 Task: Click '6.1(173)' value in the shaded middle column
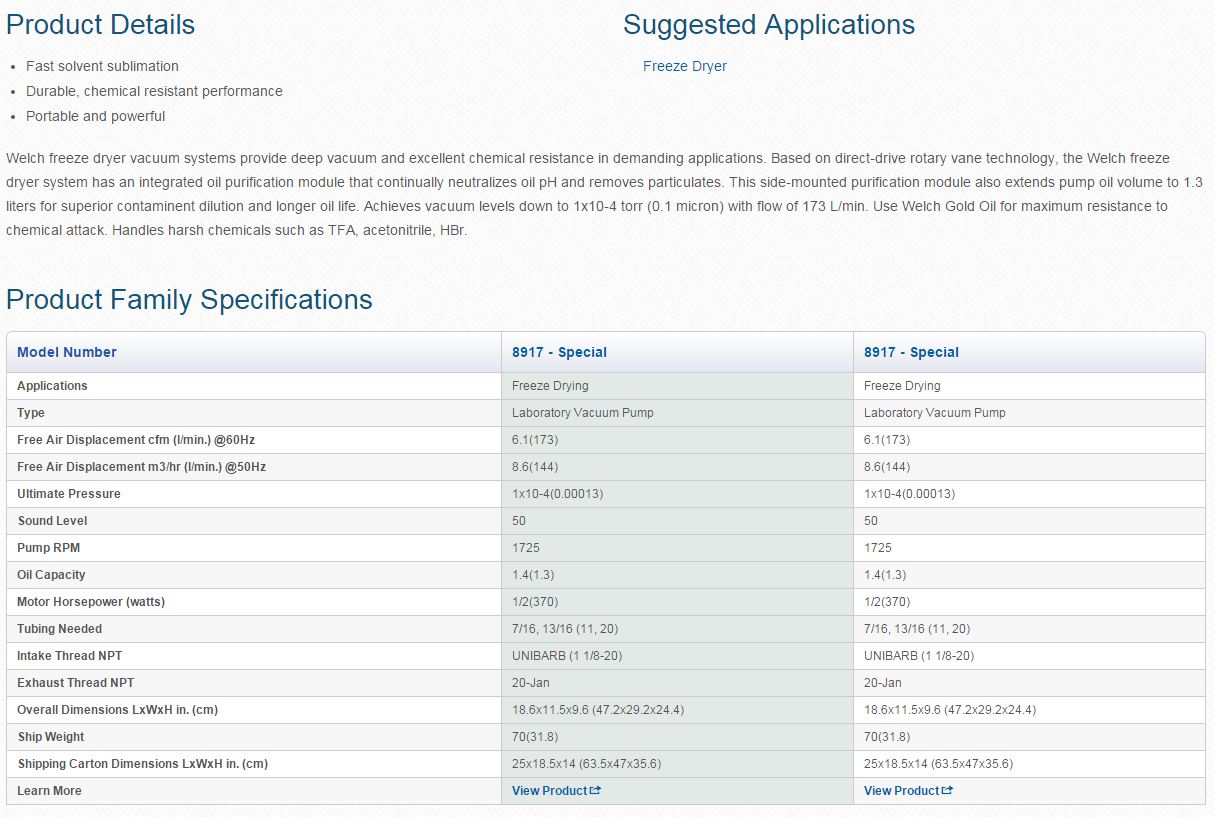pyautogui.click(x=535, y=440)
